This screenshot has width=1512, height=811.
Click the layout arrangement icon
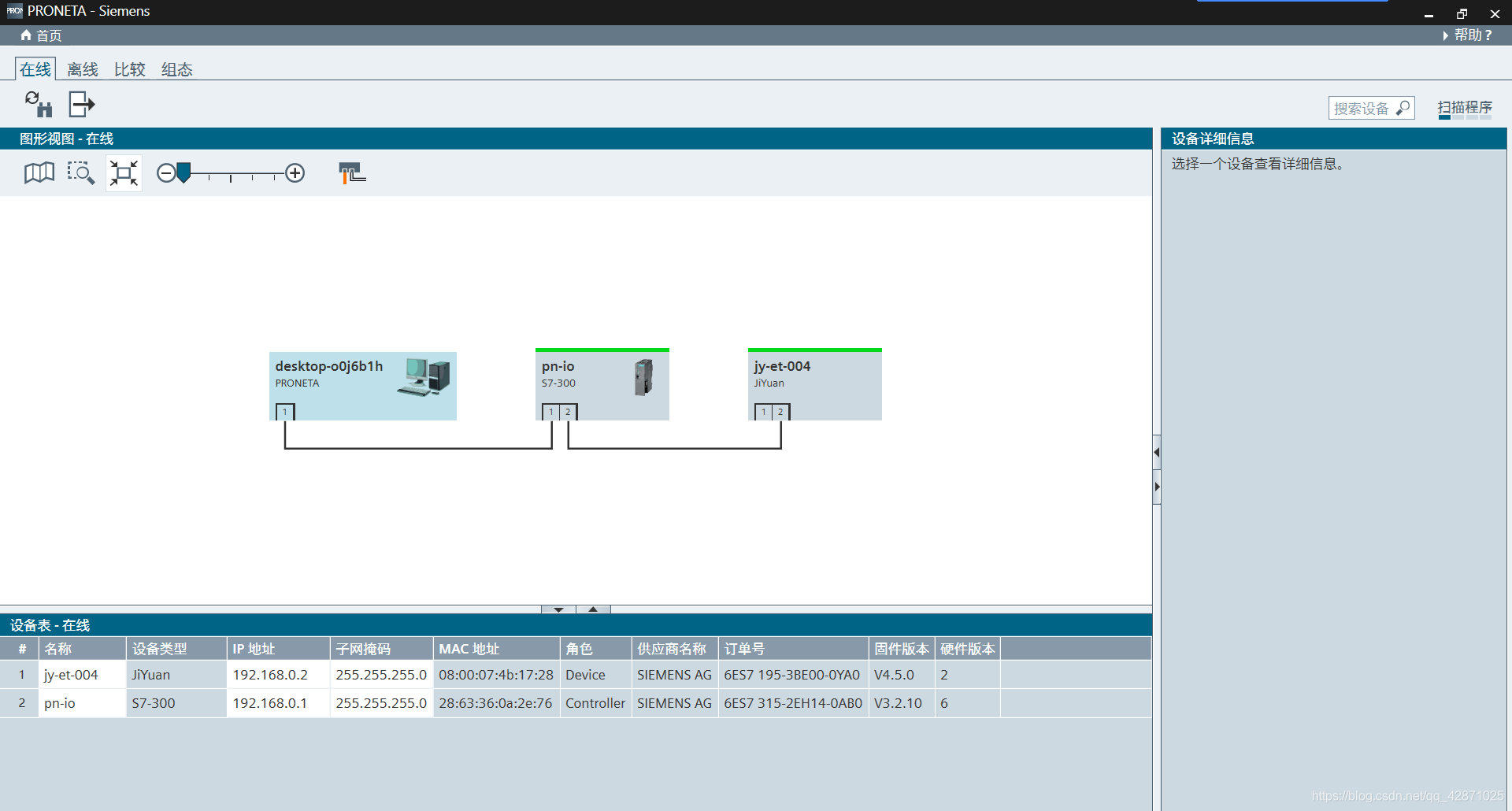tap(352, 173)
